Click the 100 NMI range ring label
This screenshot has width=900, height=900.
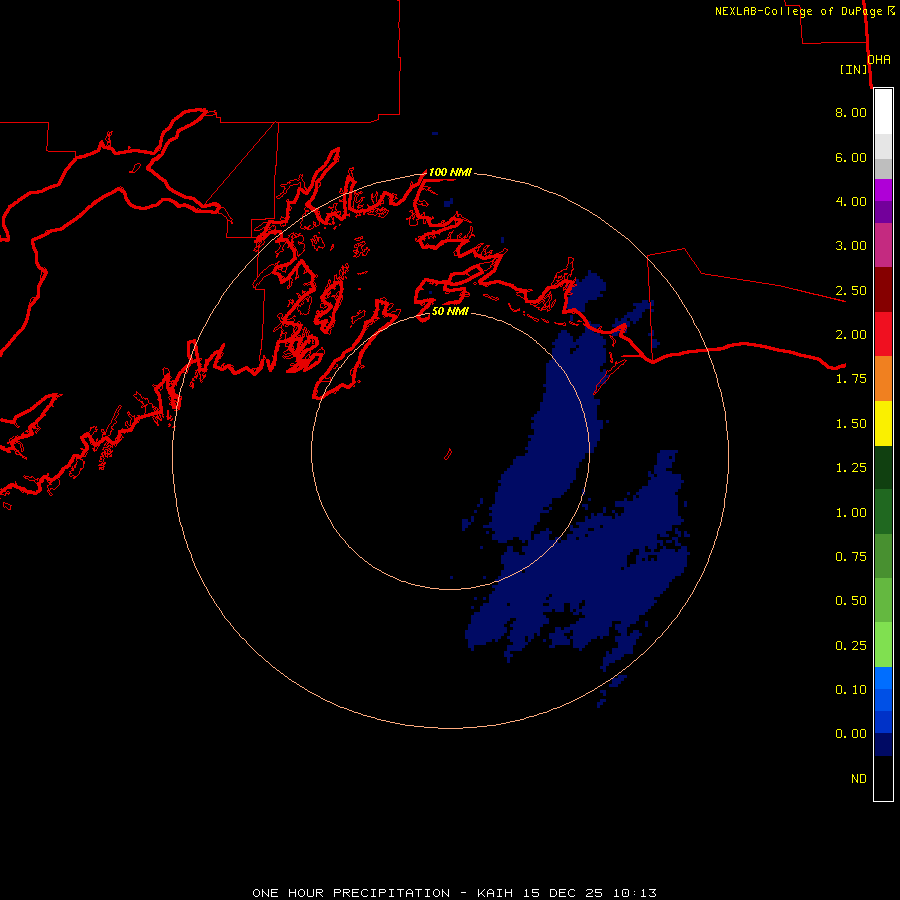[x=450, y=172]
